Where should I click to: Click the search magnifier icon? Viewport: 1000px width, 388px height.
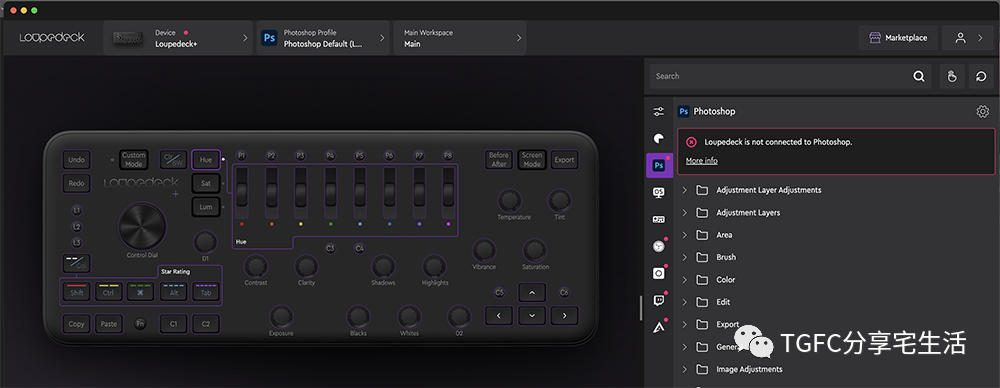(918, 76)
